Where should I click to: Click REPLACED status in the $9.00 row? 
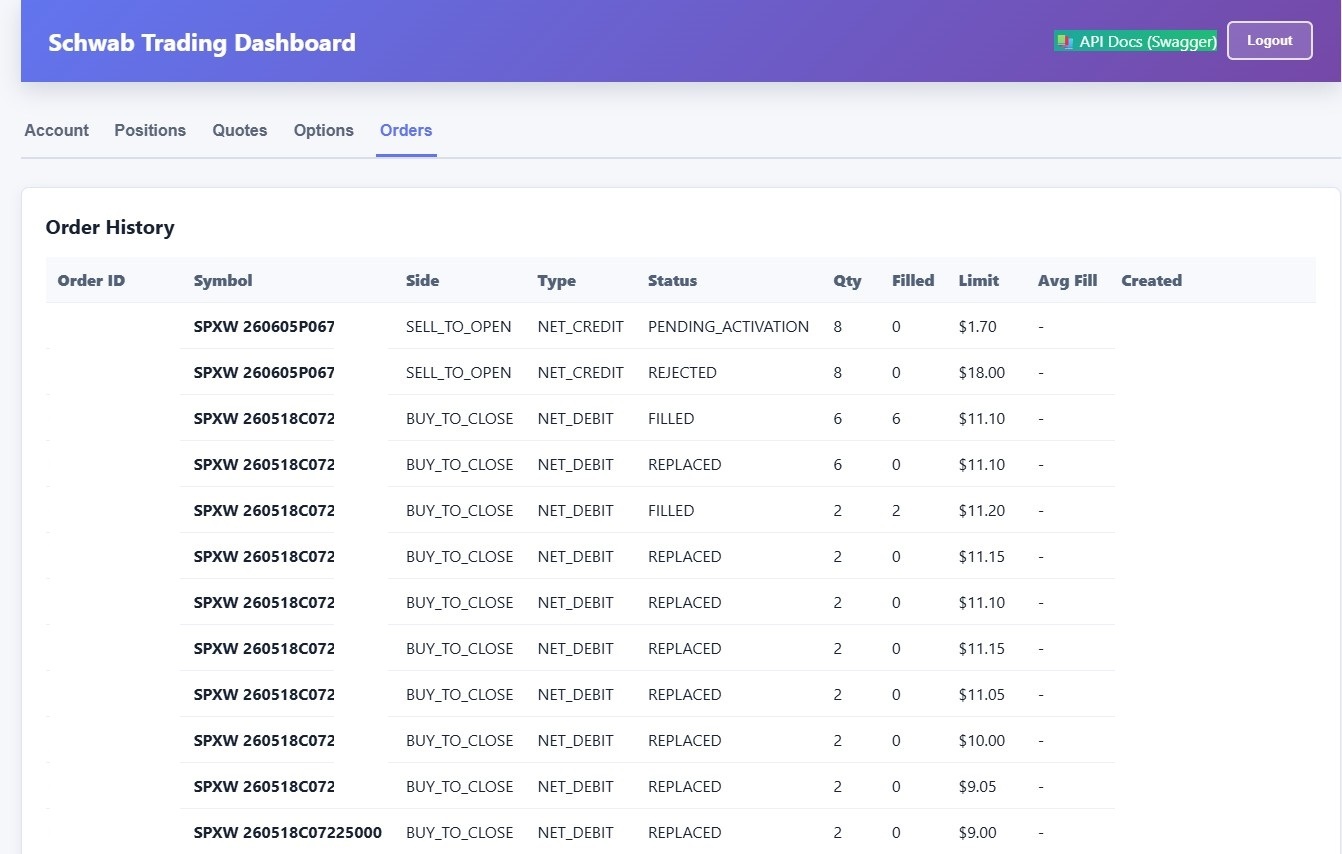684,833
